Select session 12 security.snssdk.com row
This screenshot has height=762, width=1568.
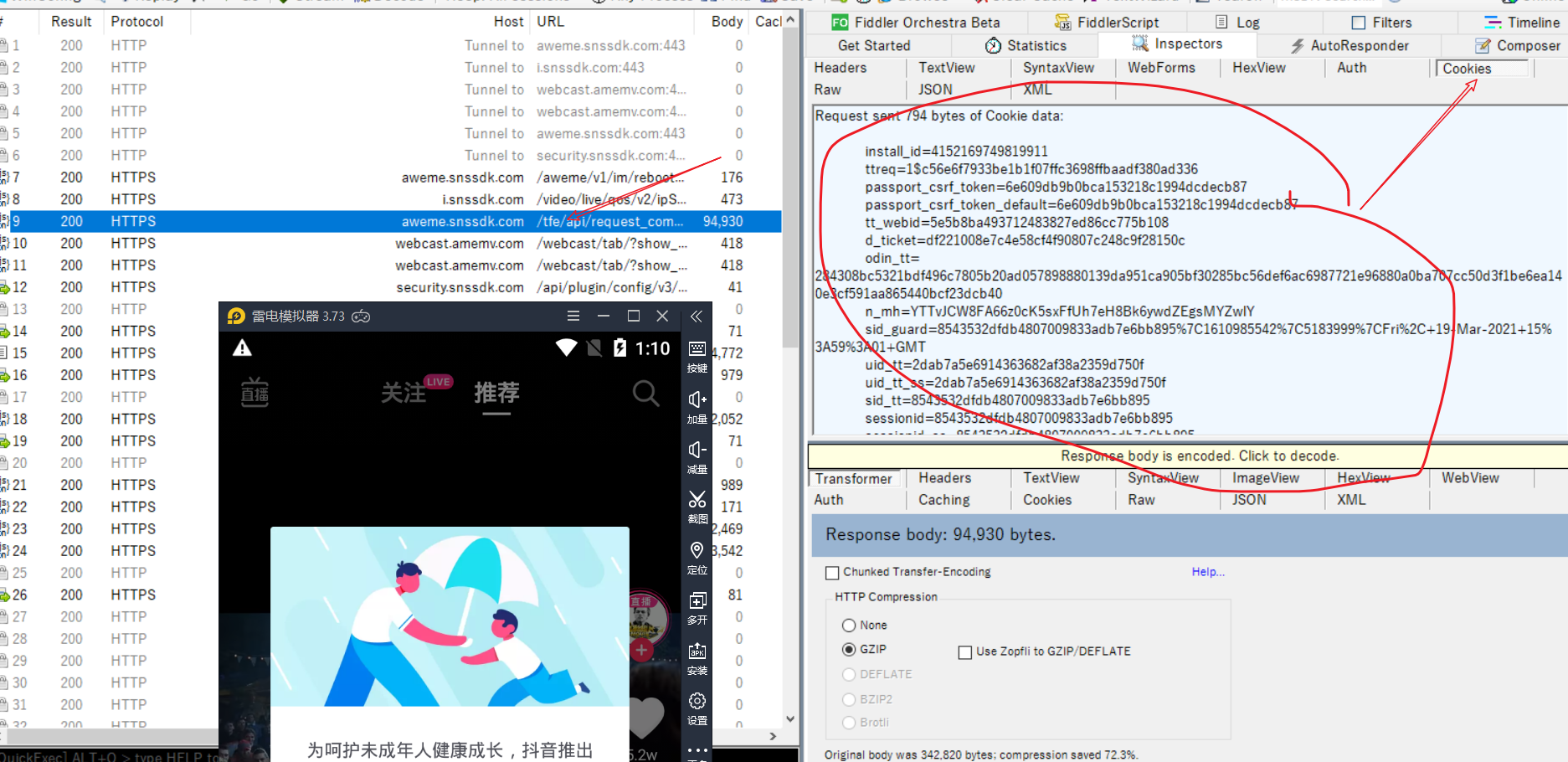[x=391, y=287]
